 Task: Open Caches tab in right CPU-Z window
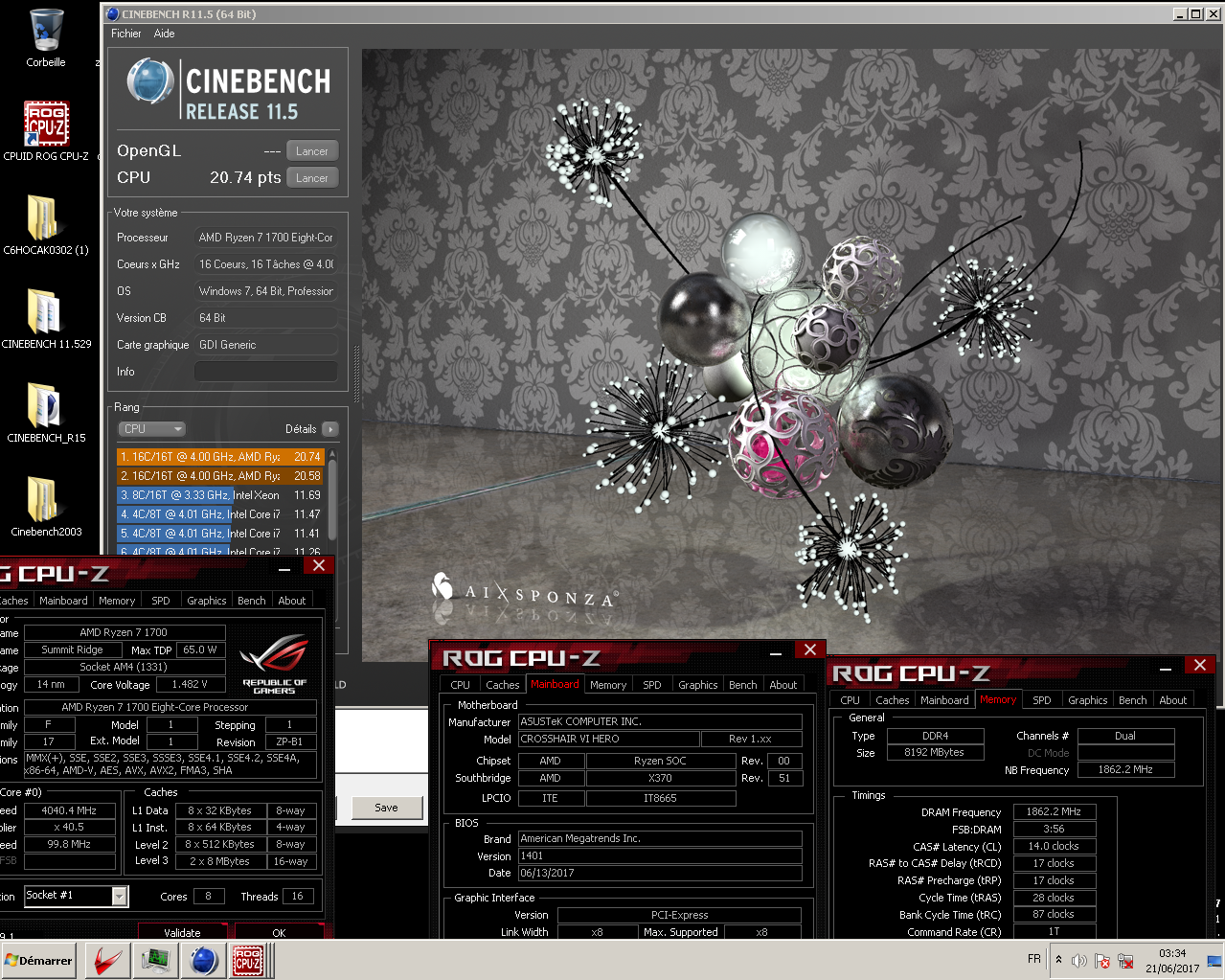point(893,700)
